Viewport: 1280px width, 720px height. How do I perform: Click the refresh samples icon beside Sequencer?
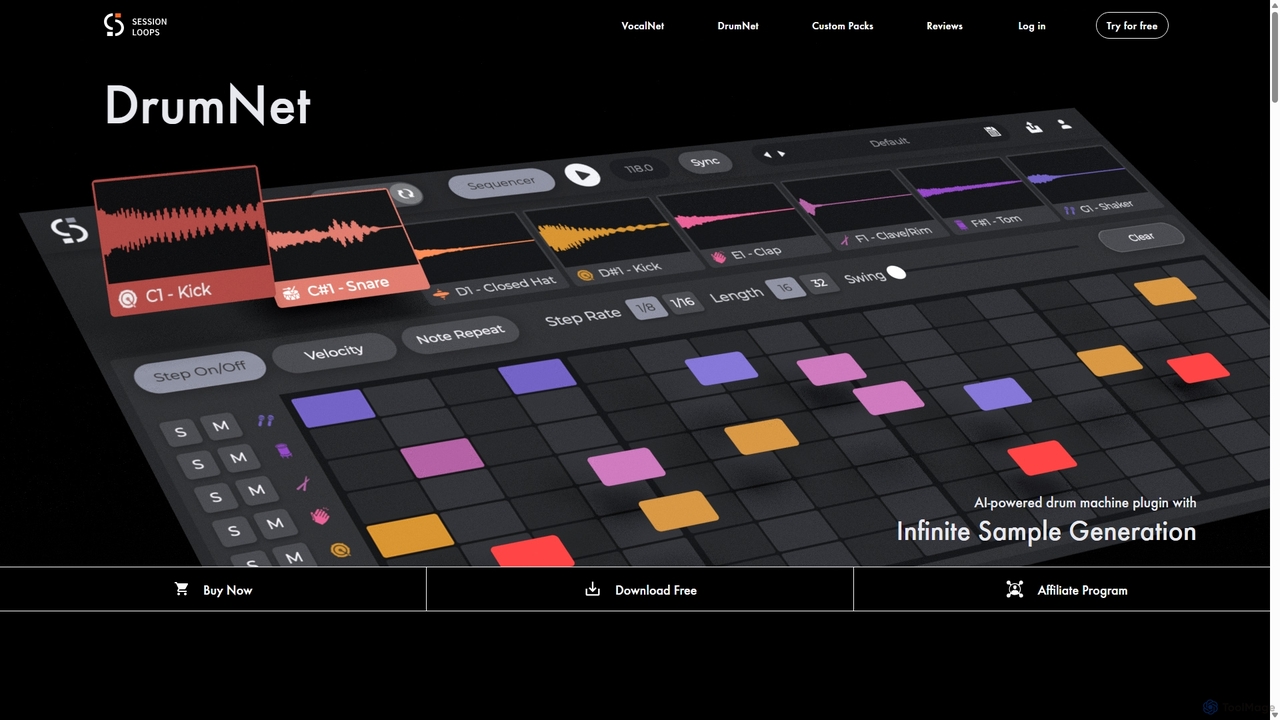point(405,194)
